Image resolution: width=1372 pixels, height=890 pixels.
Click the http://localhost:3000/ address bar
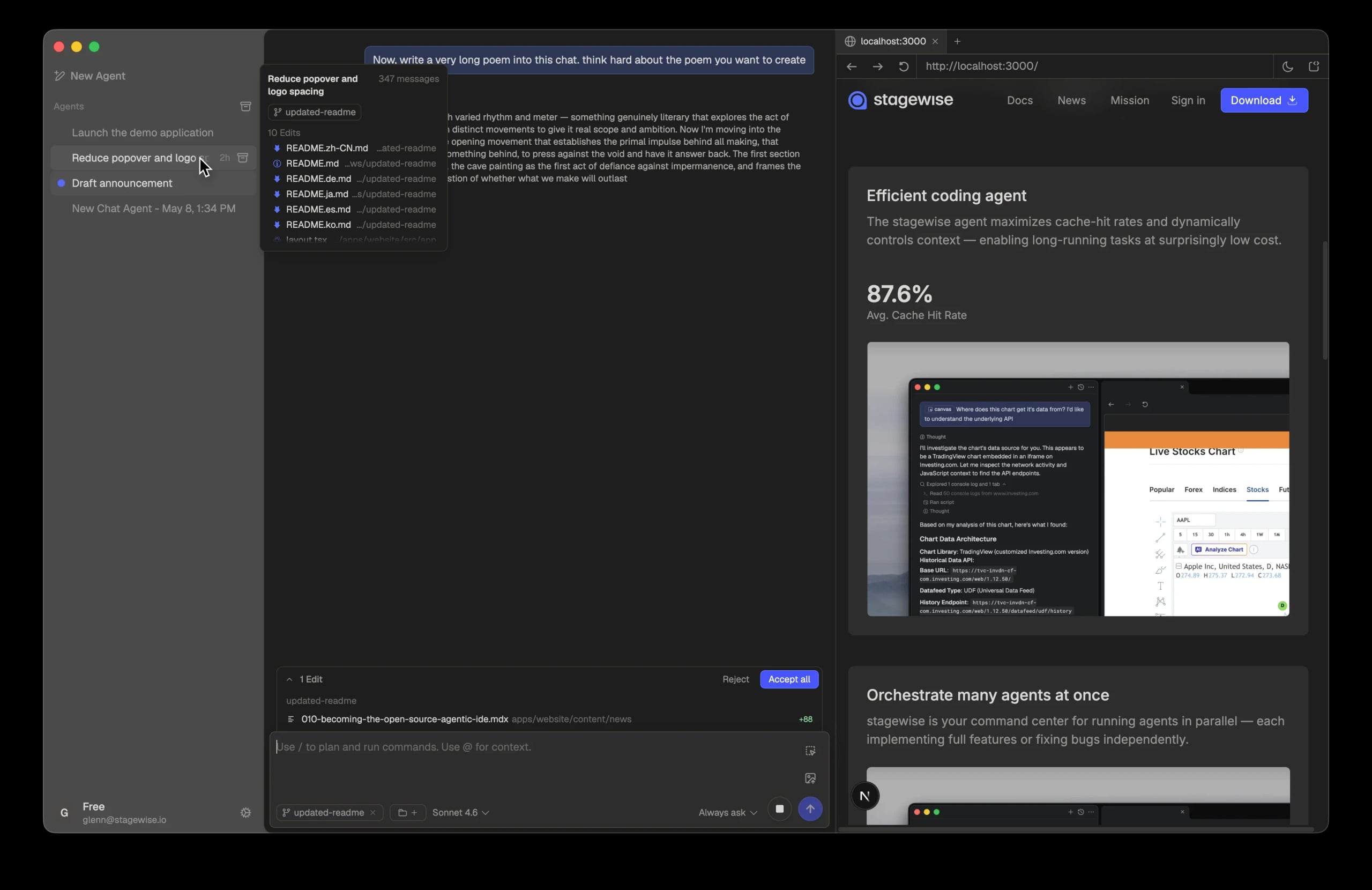point(1095,66)
